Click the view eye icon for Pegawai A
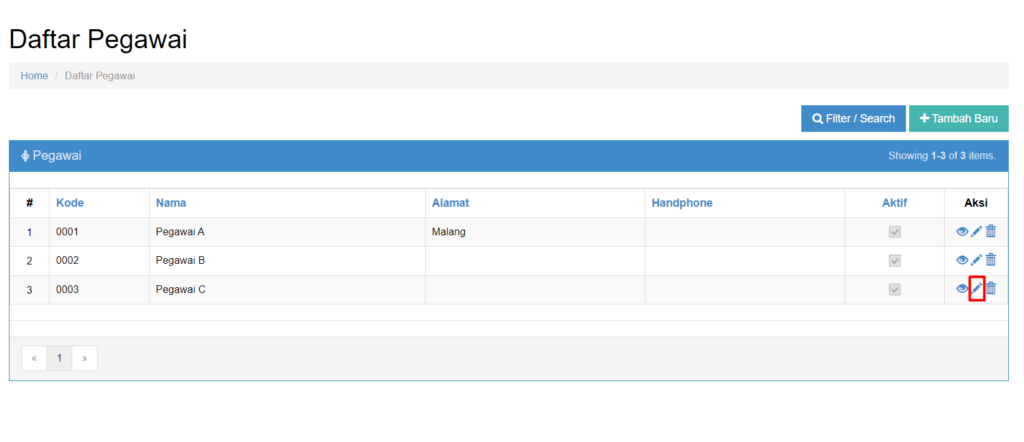This screenshot has width=1024, height=442. (x=962, y=232)
